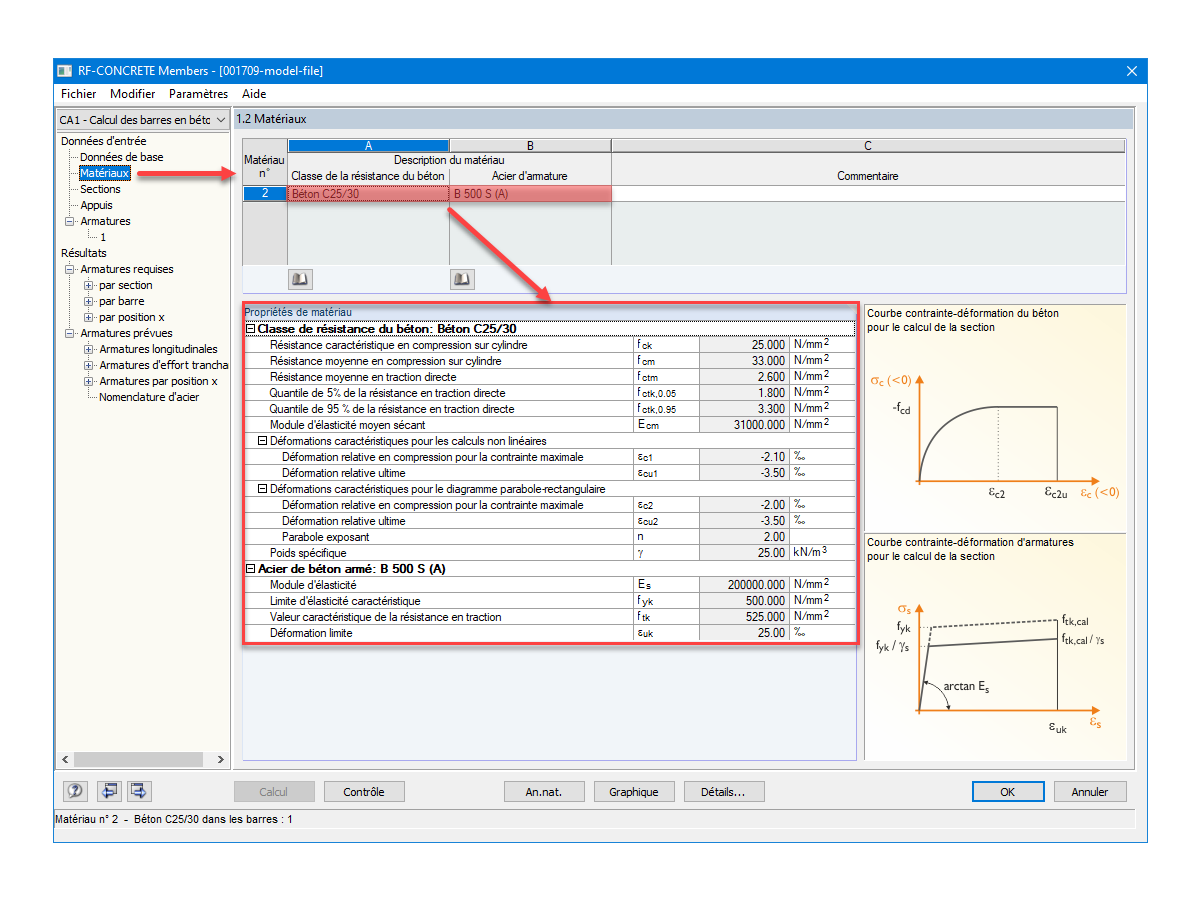The image size is (1200, 900).
Task: Click the Contrôle button
Action: point(364,791)
